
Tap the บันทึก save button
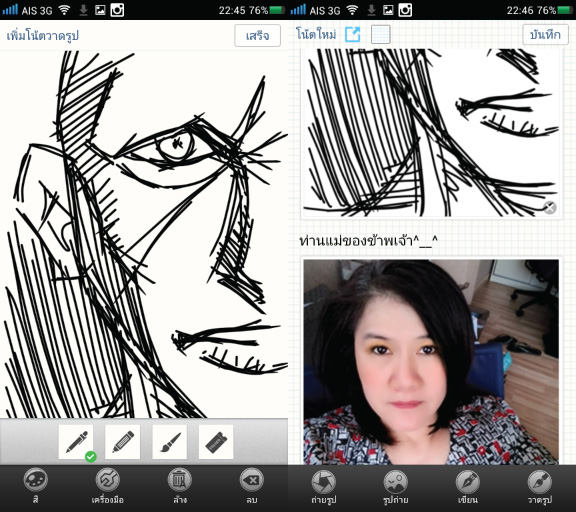pos(546,34)
